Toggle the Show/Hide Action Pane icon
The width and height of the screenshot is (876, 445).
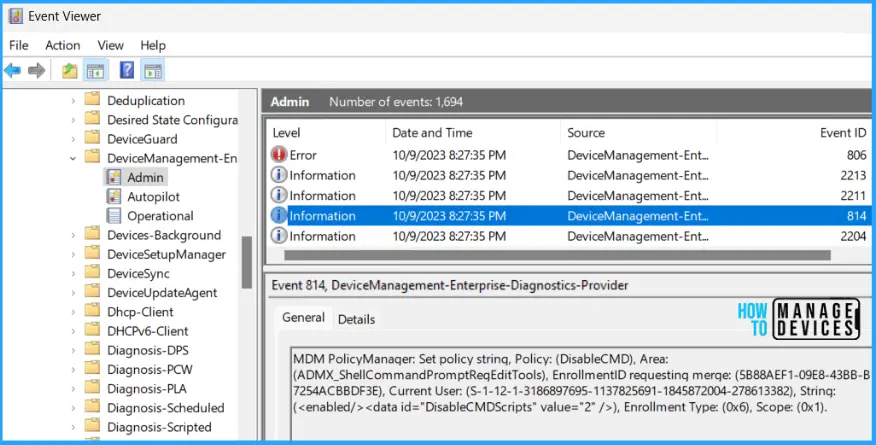coord(153,70)
